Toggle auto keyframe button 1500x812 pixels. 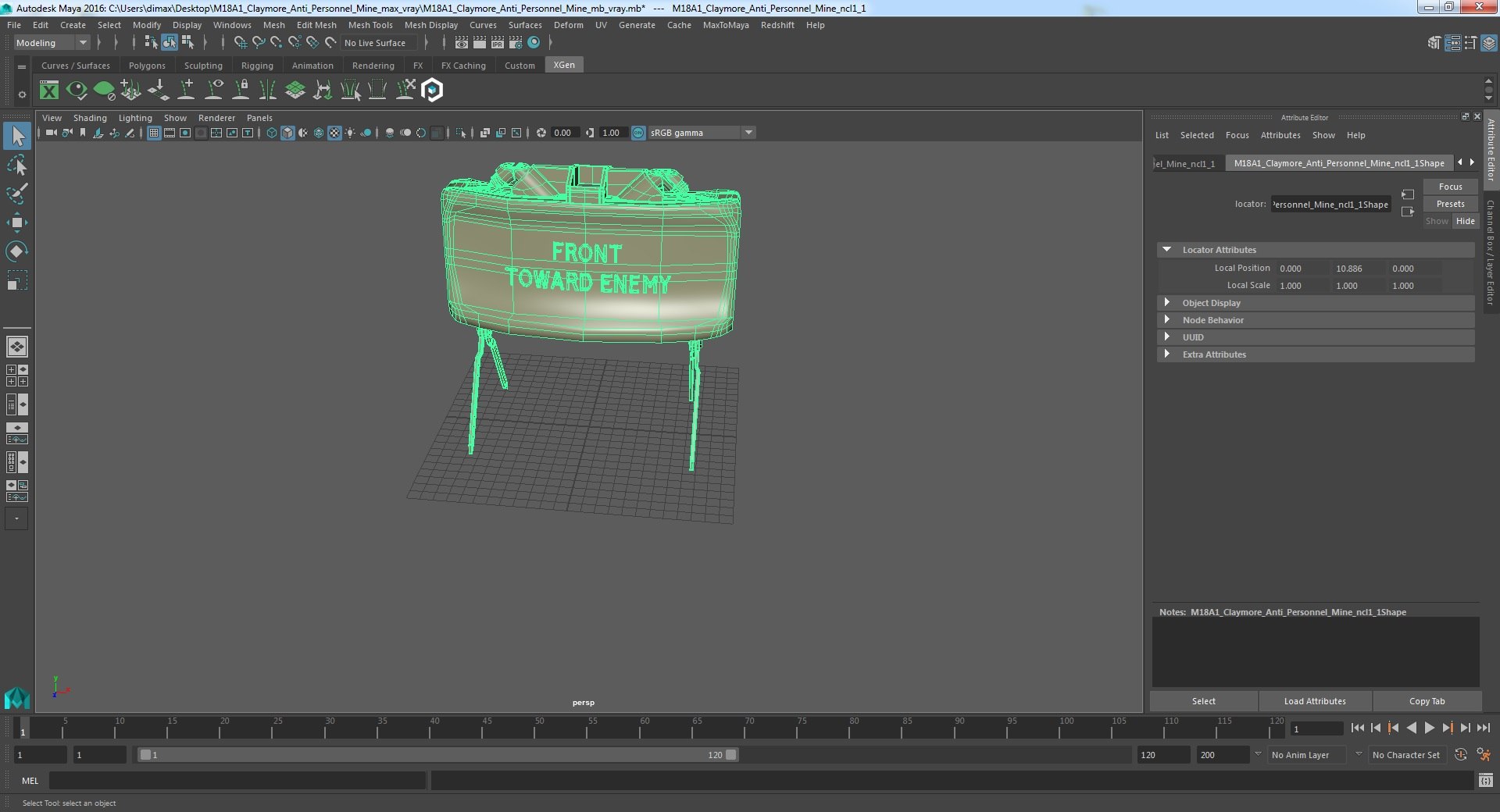click(1461, 755)
